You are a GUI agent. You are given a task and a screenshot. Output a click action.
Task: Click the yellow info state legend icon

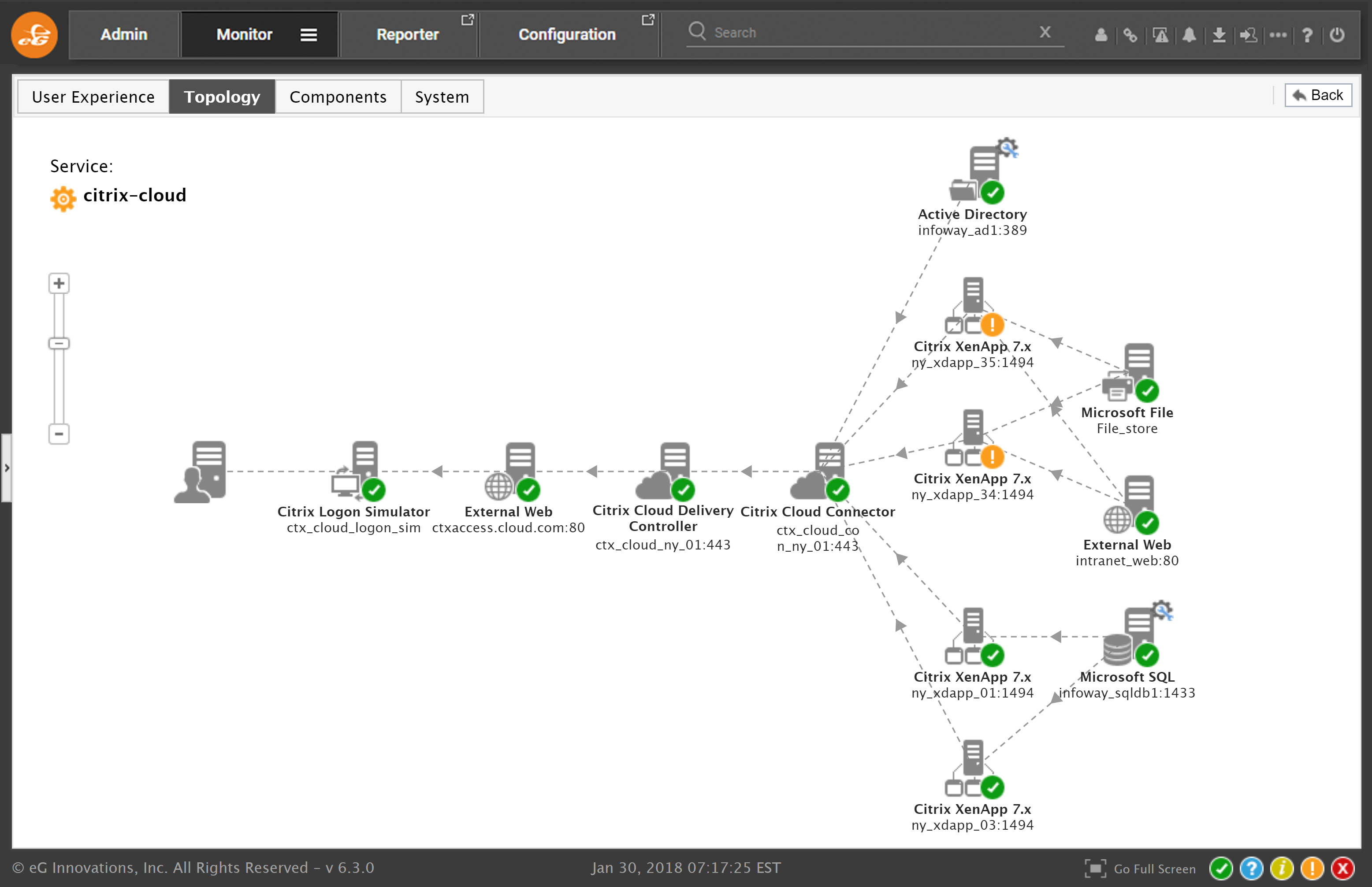click(x=1282, y=868)
